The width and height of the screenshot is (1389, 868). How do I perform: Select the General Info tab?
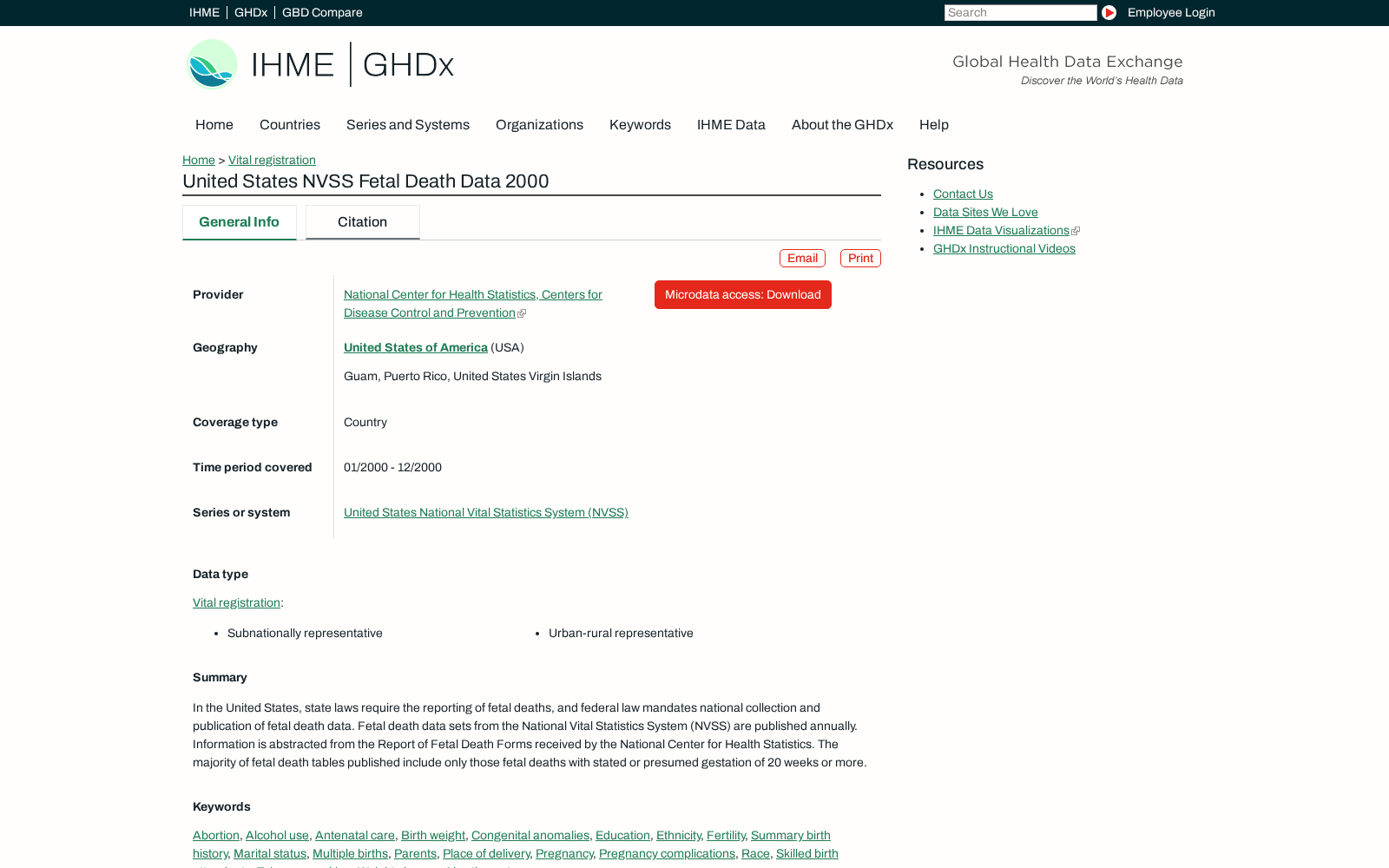pos(239,222)
